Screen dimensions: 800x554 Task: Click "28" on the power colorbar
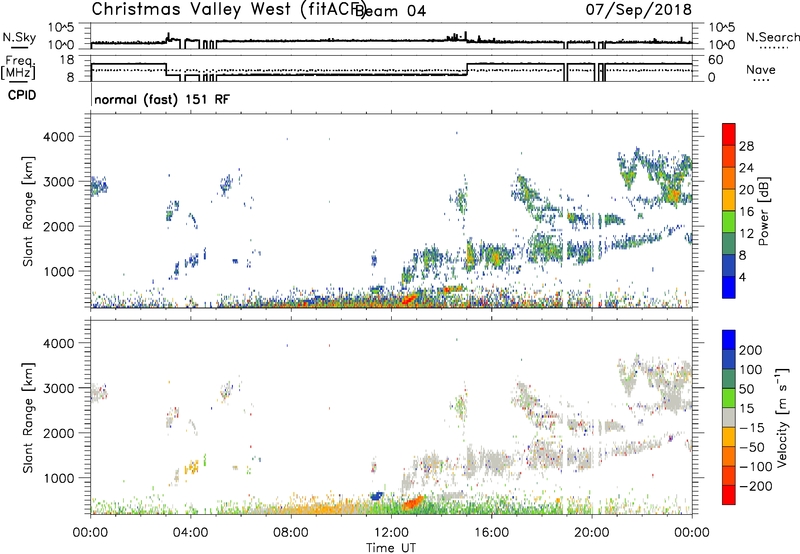[746, 146]
